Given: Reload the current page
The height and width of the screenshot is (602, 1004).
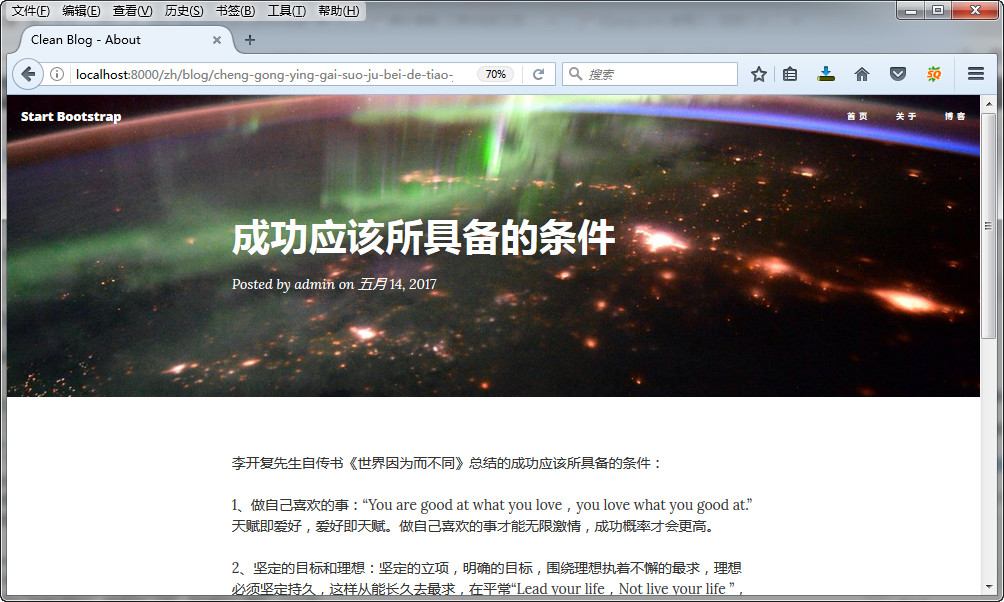Looking at the screenshot, I should pyautogui.click(x=538, y=74).
